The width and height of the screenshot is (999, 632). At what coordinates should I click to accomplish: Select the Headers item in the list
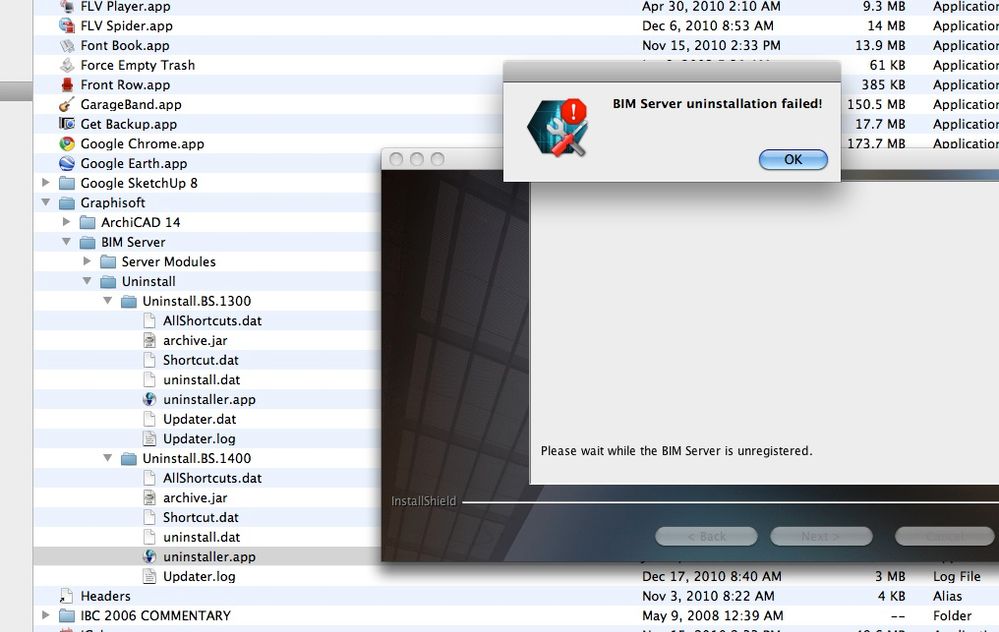point(103,595)
